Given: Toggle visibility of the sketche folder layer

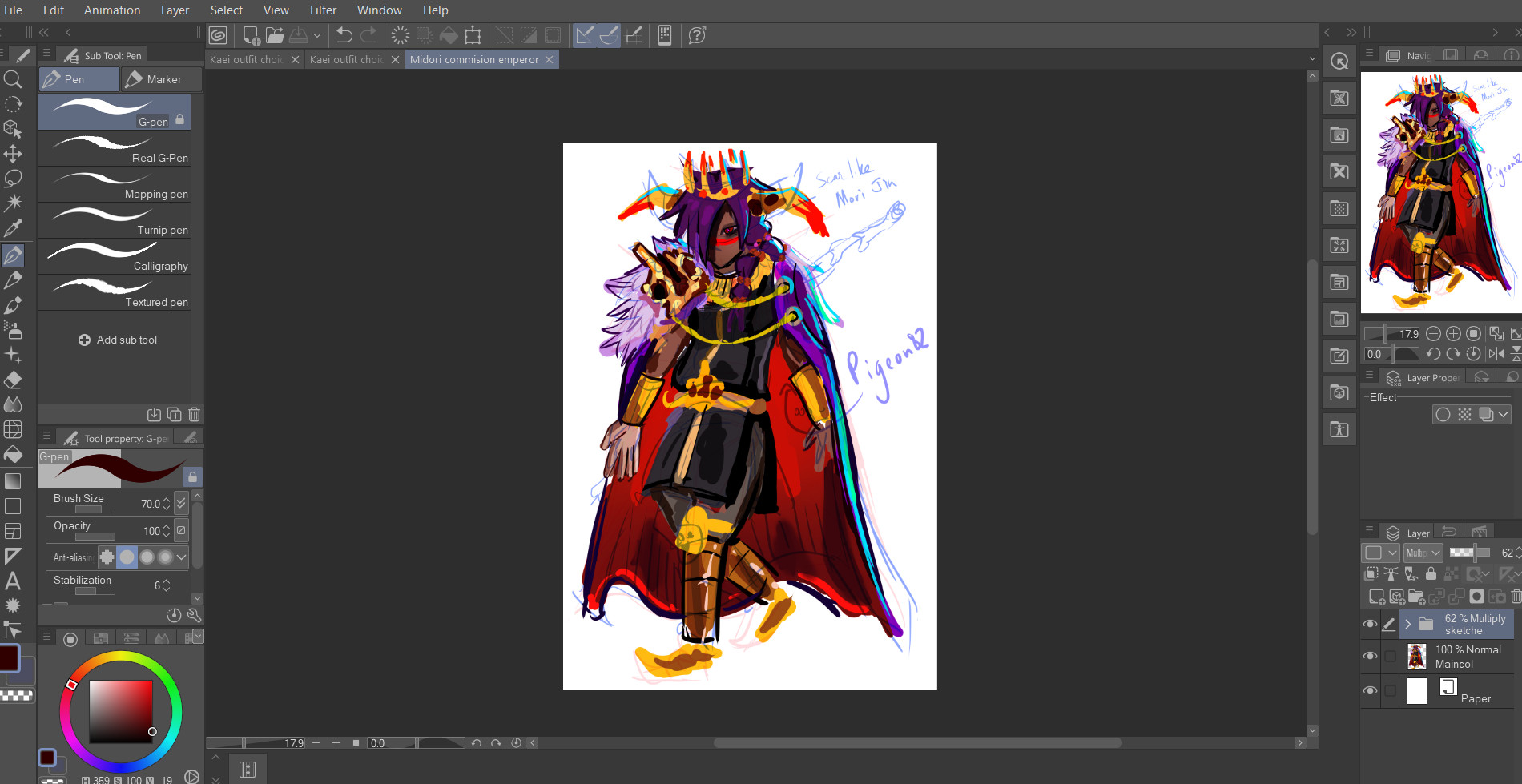Looking at the screenshot, I should 1371,624.
